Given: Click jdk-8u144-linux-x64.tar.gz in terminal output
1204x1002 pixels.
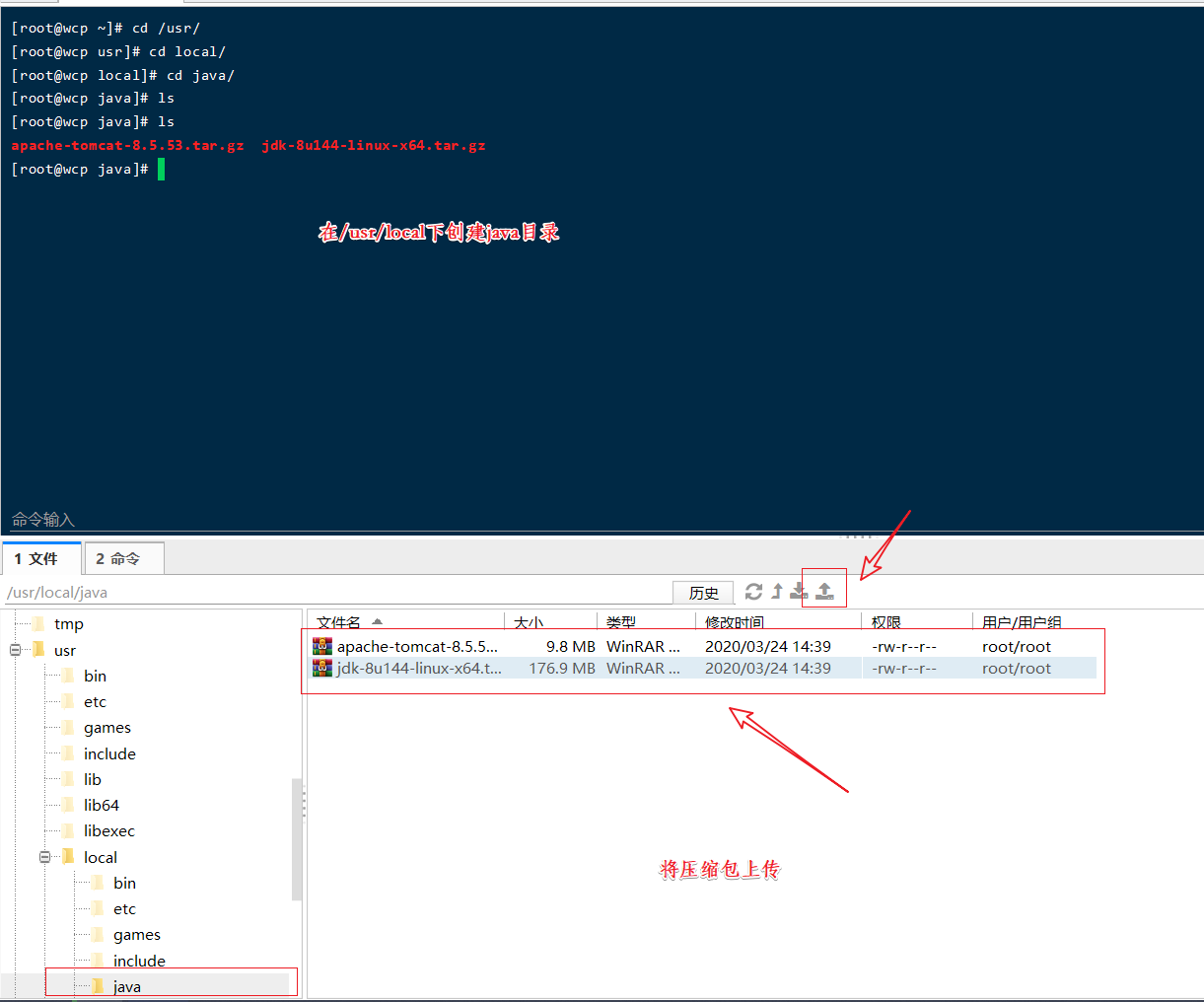Looking at the screenshot, I should click(x=374, y=145).
